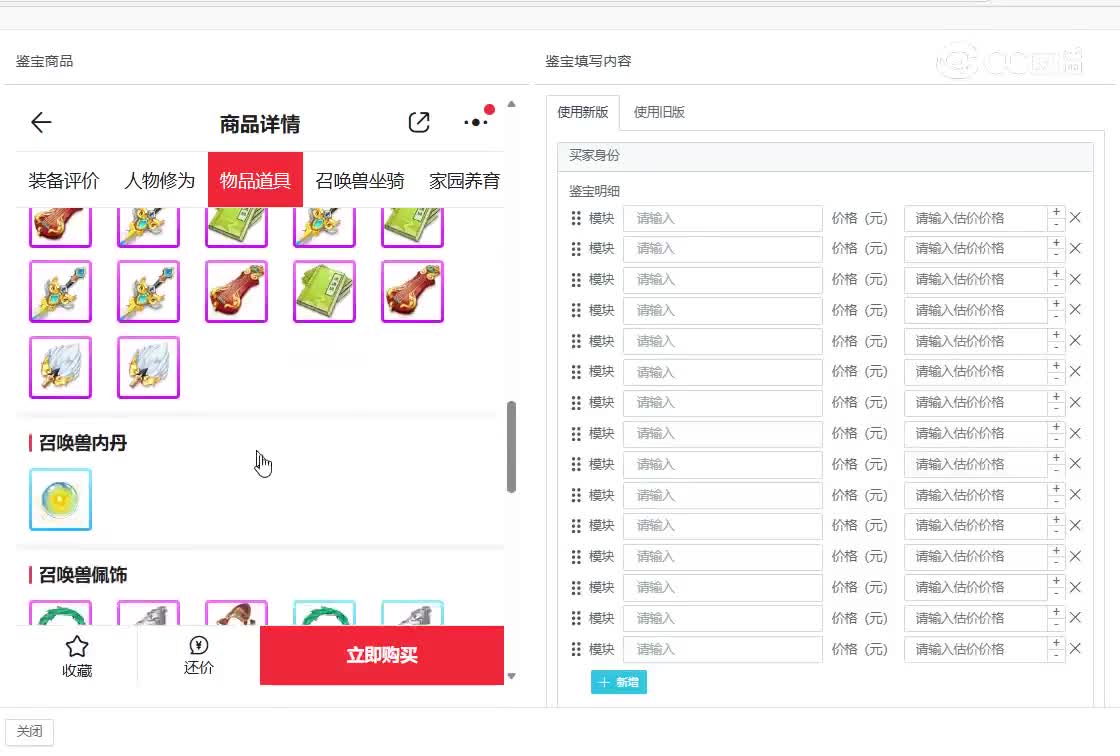Increase price with plus in last 模块 row
The image size is (1120, 756).
1056,643
